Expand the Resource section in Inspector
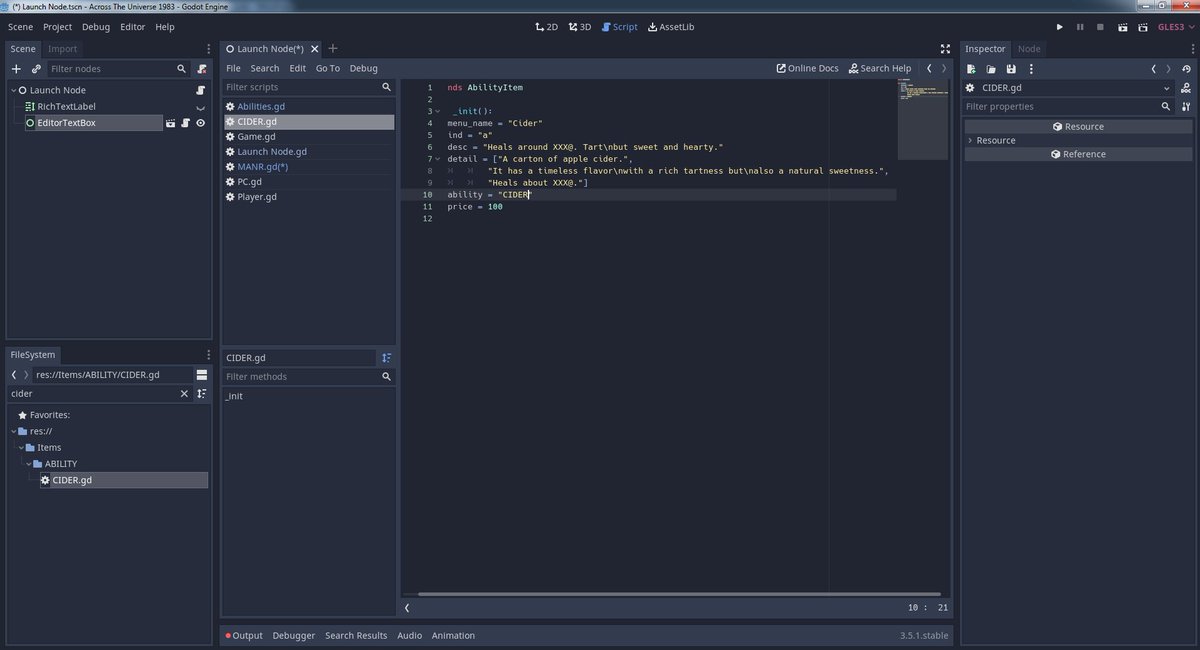 [x=970, y=140]
